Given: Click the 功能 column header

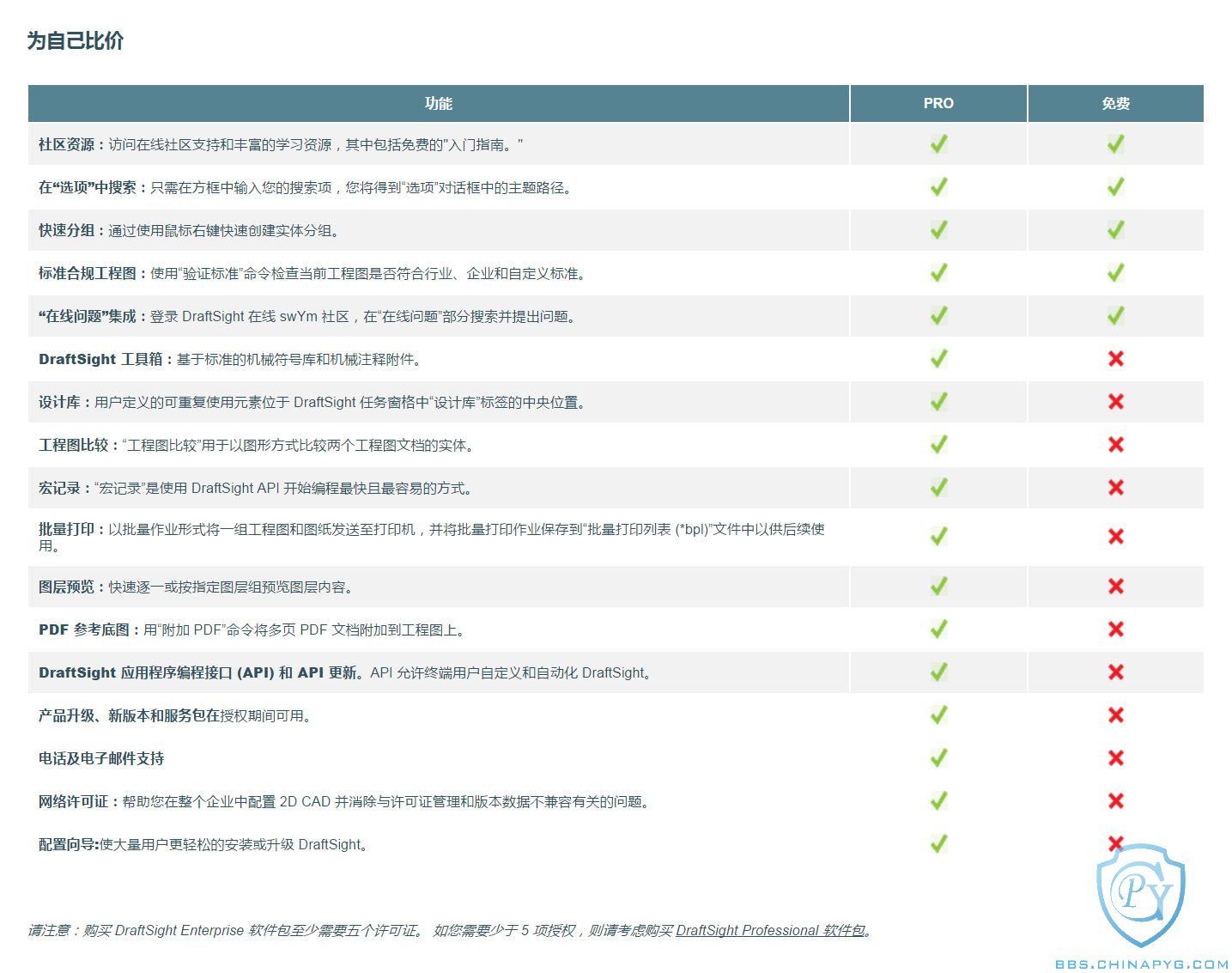Looking at the screenshot, I should pos(439,103).
